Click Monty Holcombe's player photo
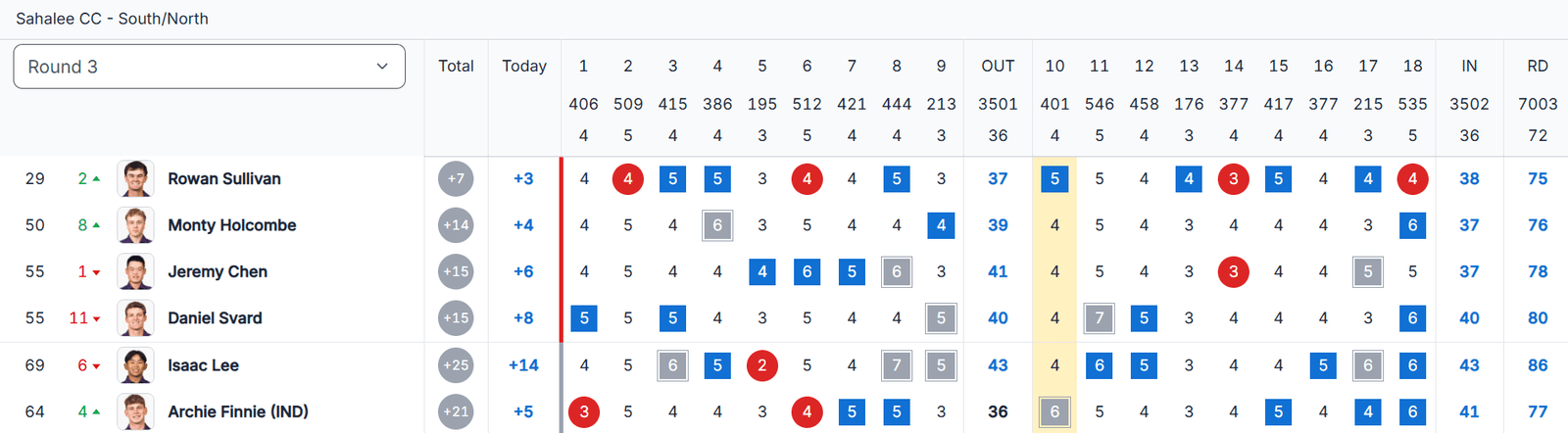This screenshot has width=1568, height=433. click(x=135, y=225)
